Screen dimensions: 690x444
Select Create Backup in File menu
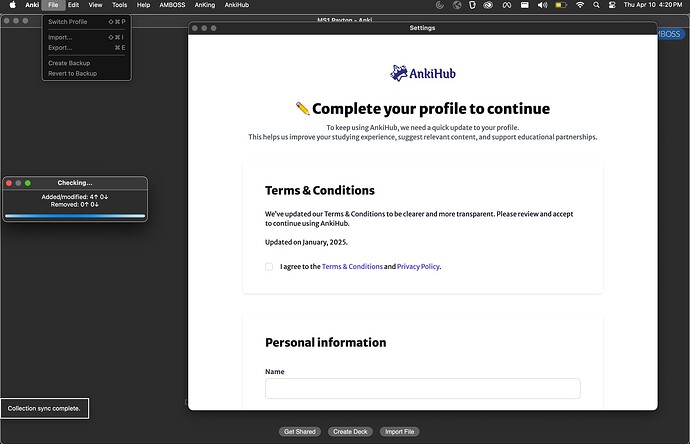(87, 63)
